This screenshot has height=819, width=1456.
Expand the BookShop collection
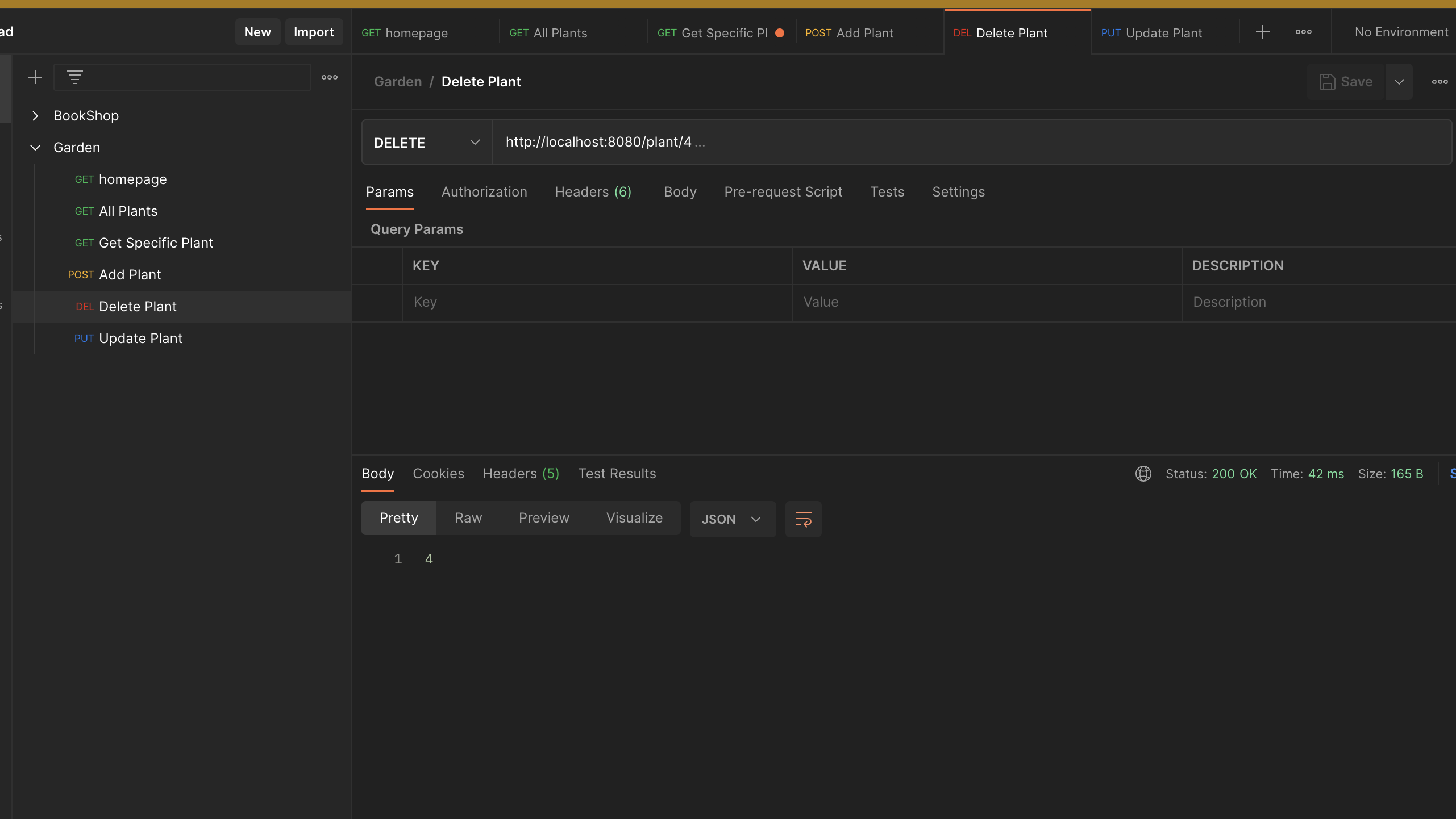(x=35, y=116)
